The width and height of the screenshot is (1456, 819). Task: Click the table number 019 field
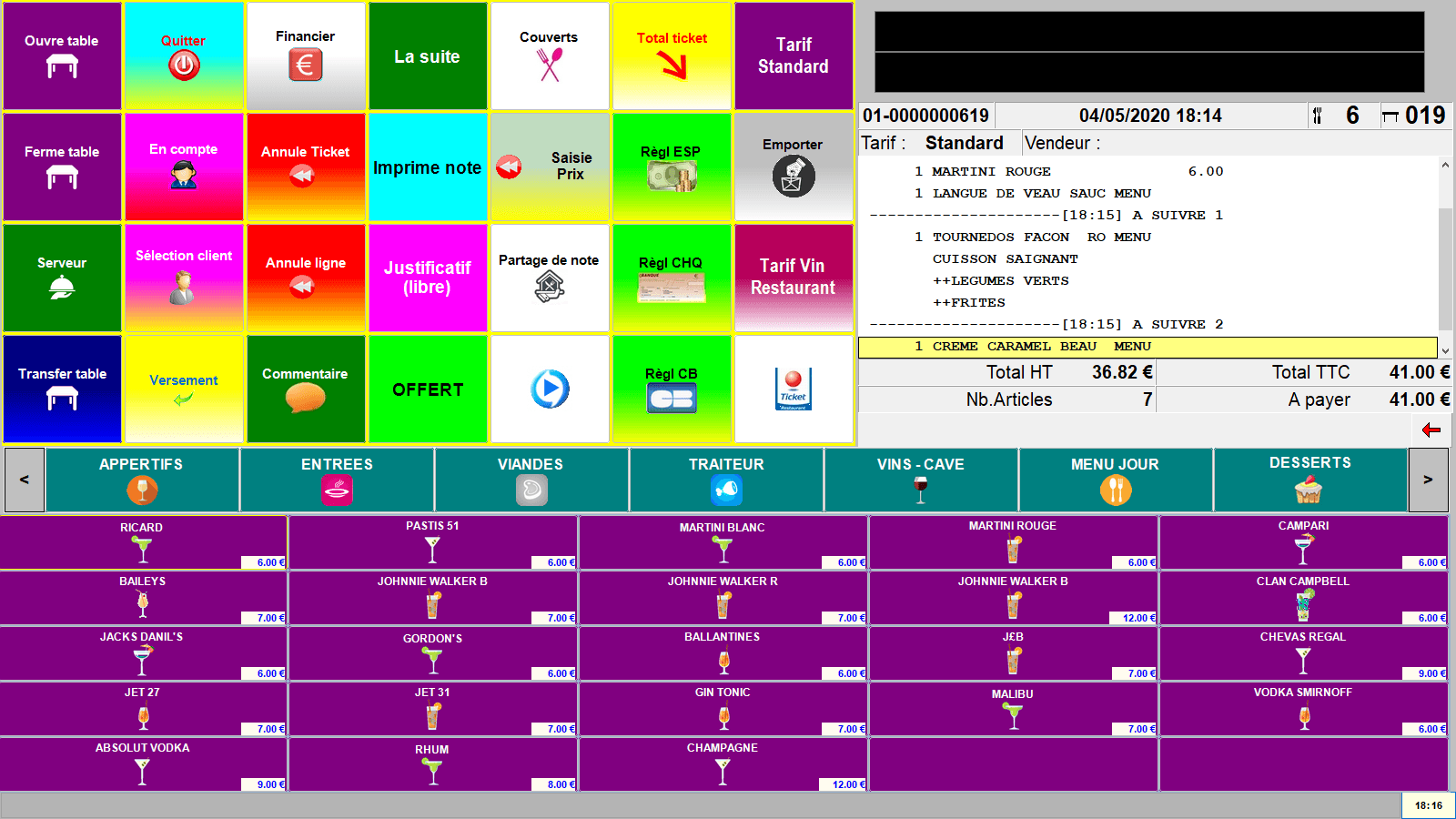[x=1415, y=116]
